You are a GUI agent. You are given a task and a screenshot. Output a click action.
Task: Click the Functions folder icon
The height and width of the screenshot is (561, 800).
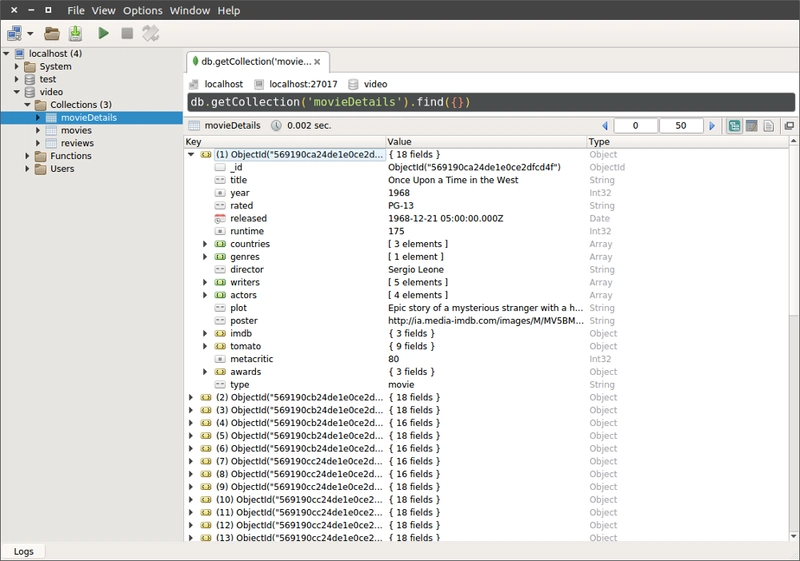(x=40, y=156)
